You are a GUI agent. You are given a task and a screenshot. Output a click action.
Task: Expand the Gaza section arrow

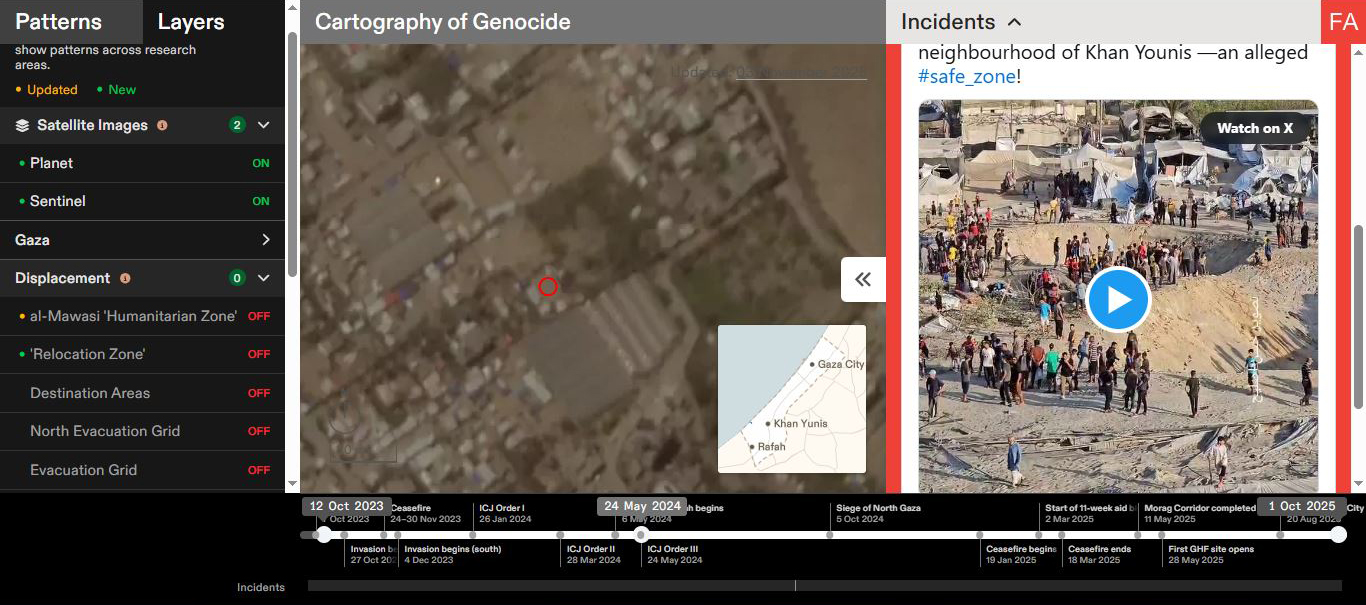point(265,240)
